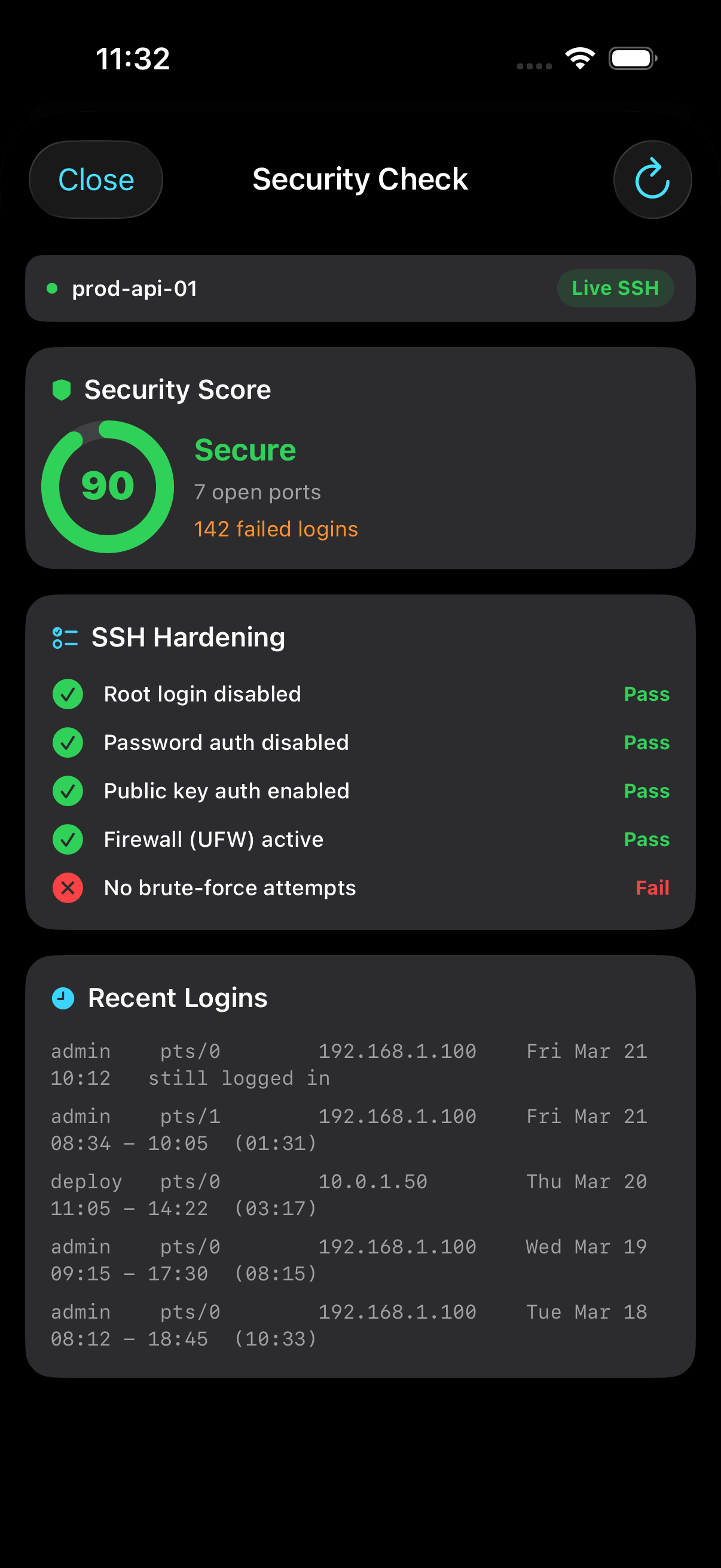Tap the refresh security check icon
The image size is (721, 1568).
coord(652,179)
